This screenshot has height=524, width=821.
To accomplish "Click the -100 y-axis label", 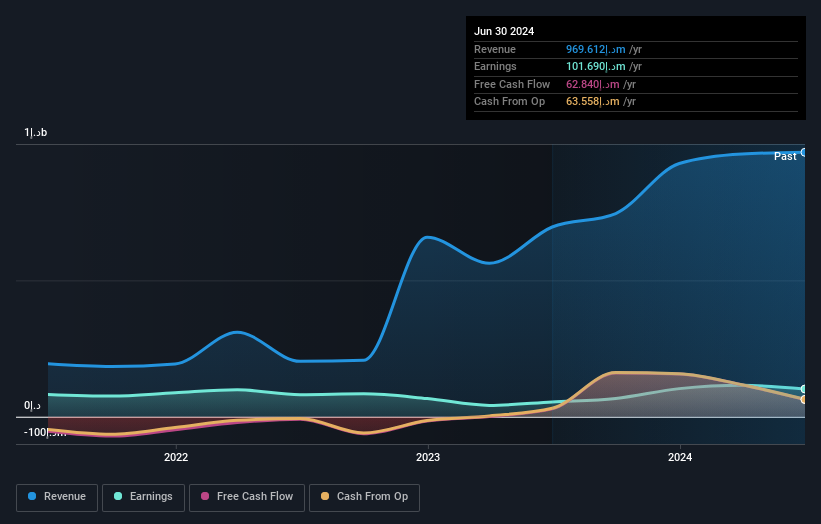I will pyautogui.click(x=45, y=432).
